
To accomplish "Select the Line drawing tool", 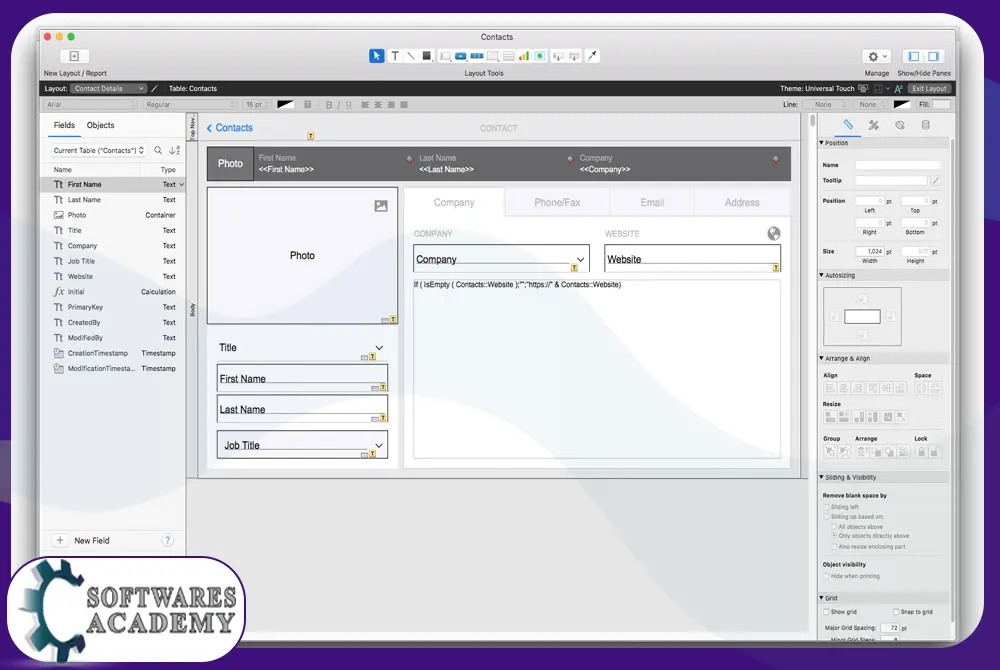I will [411, 56].
